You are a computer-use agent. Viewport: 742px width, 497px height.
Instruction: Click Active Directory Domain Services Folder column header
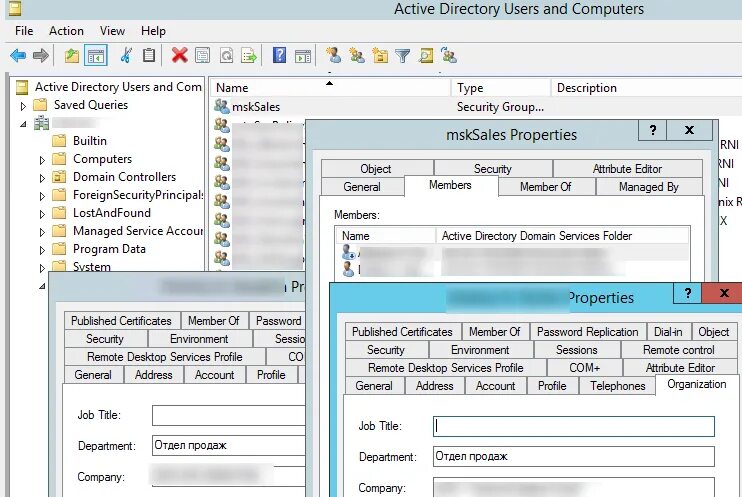[562, 236]
